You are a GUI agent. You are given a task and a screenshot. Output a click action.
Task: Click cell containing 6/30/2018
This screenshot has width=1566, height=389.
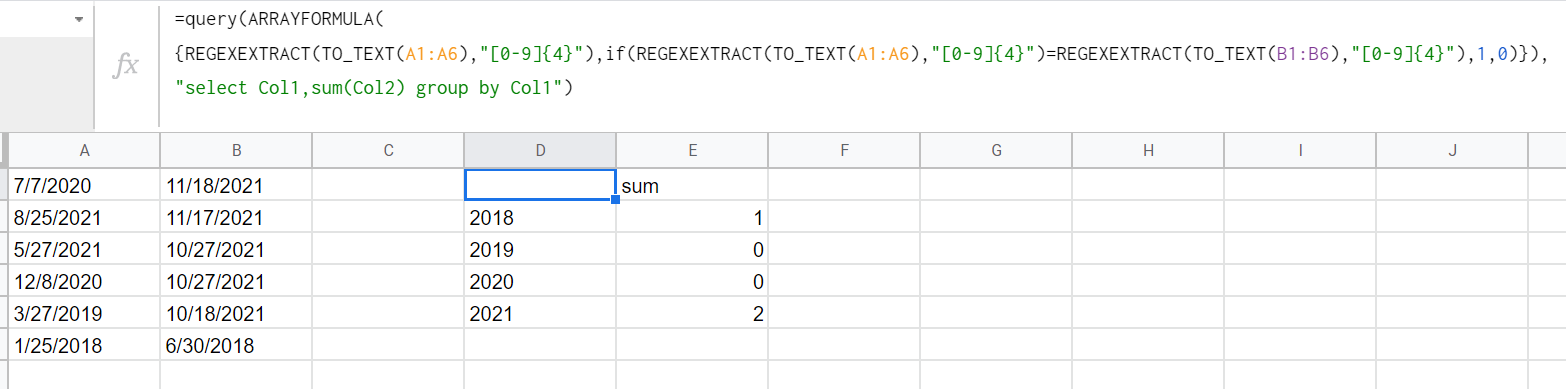236,345
